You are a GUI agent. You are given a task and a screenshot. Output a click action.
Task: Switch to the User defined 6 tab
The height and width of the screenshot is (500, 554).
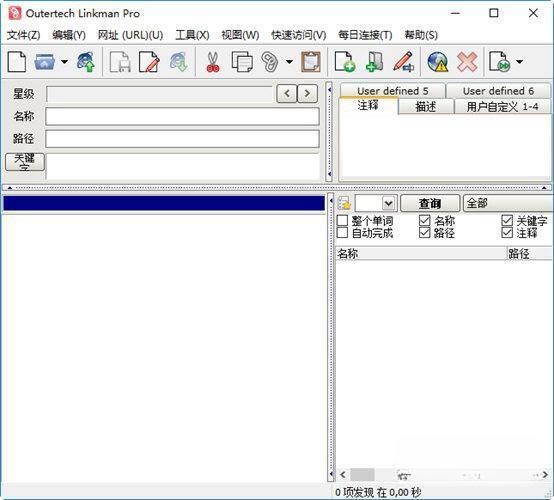[x=498, y=91]
